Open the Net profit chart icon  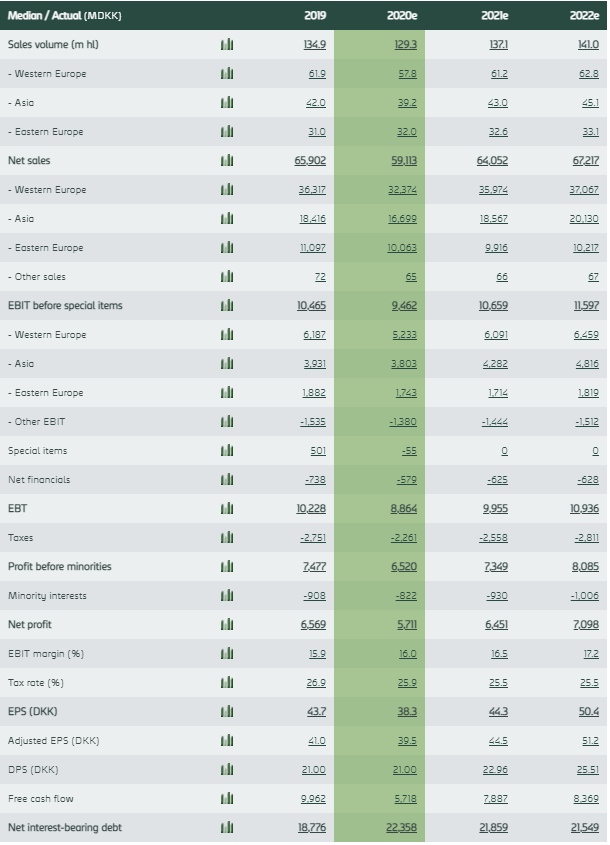(226, 625)
